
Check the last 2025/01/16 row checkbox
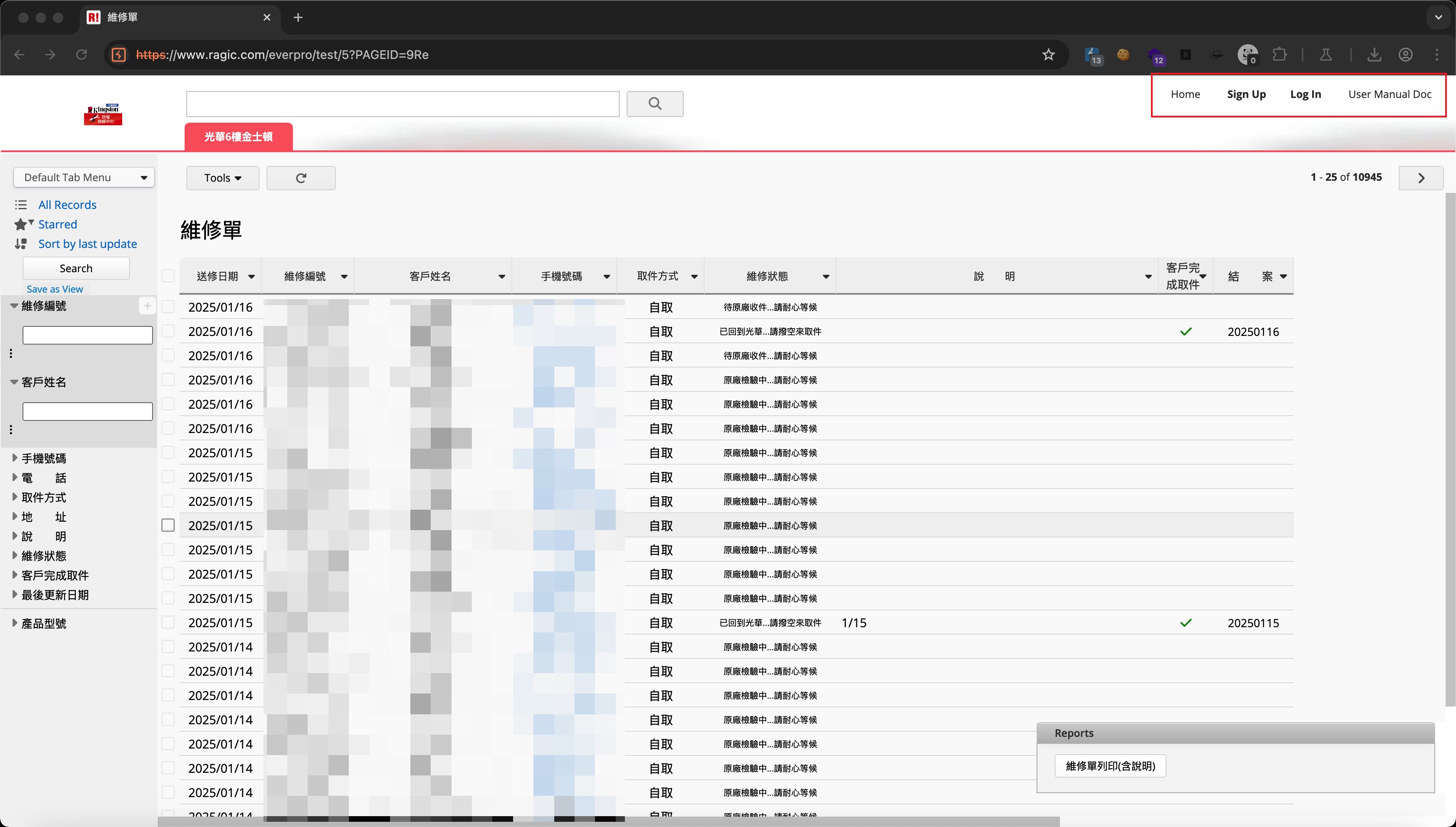click(x=168, y=428)
